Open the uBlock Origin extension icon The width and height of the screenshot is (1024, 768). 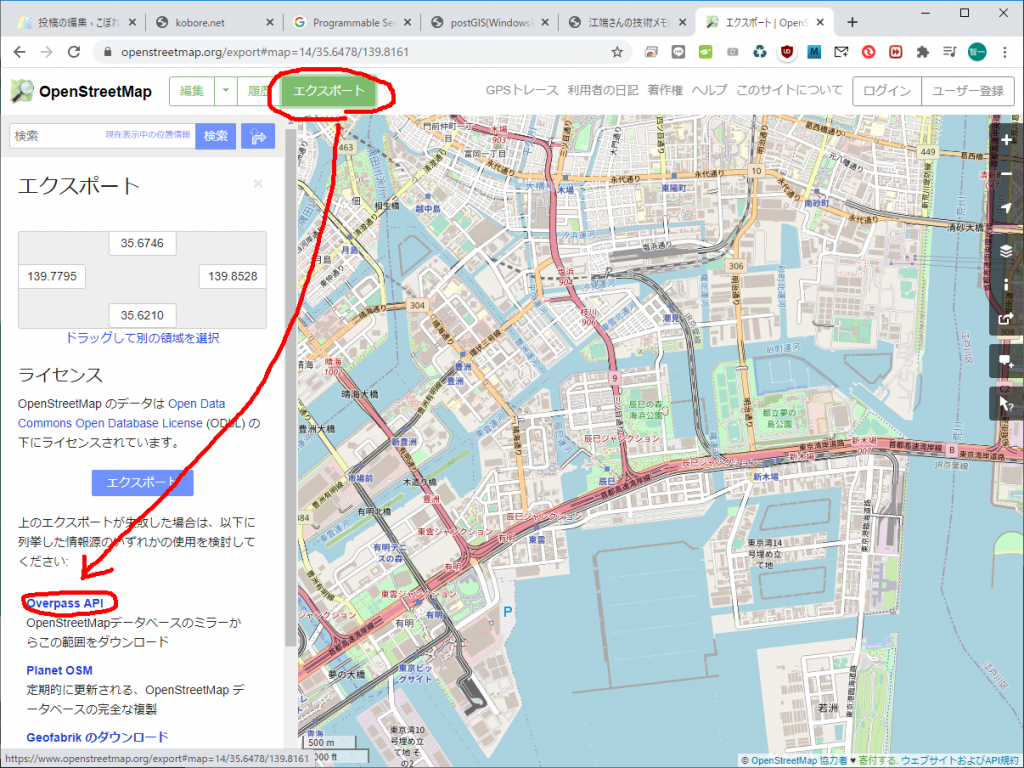point(786,51)
